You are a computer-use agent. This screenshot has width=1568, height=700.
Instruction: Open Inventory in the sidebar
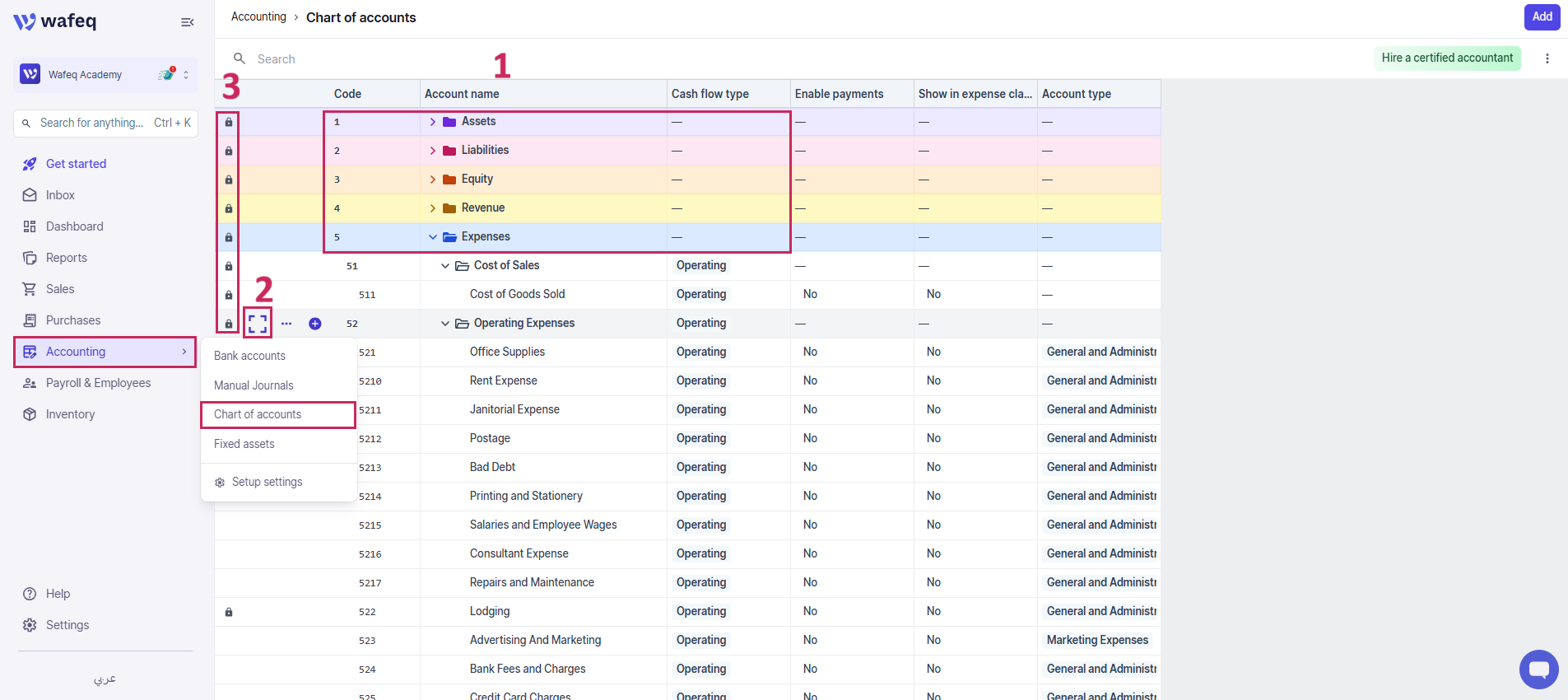coord(70,414)
